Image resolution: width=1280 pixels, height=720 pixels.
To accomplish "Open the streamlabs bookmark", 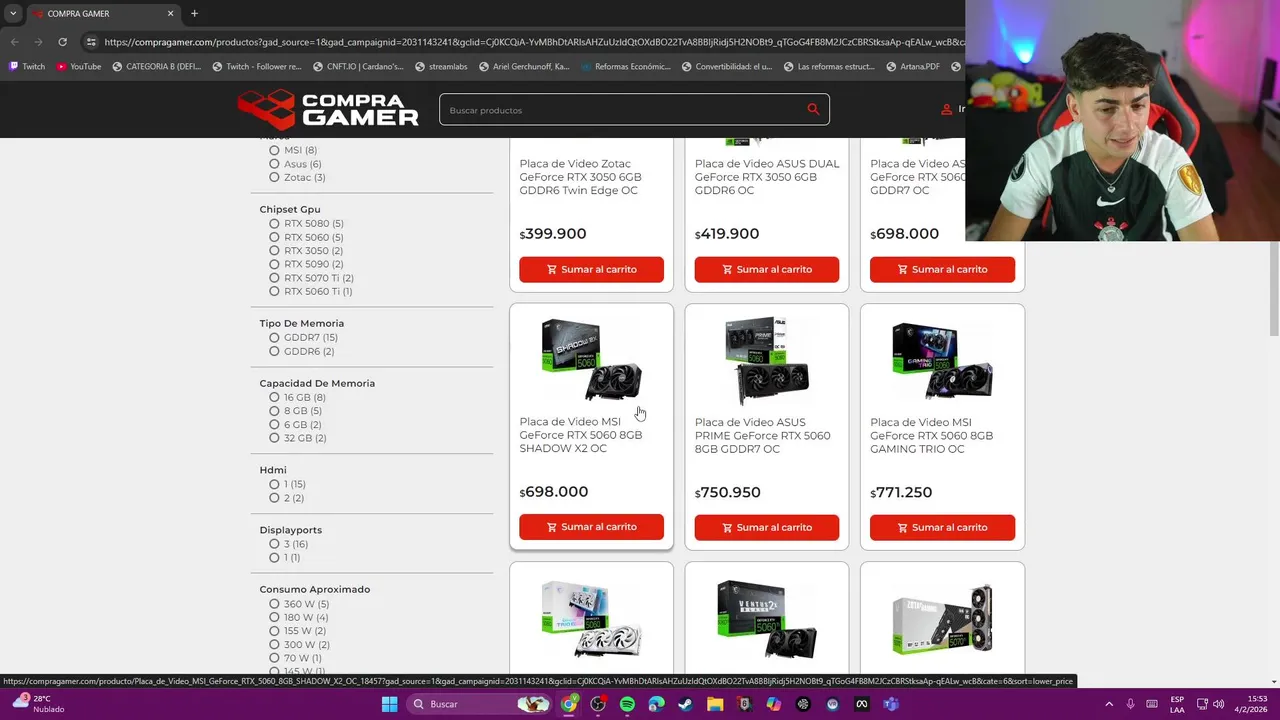I will click(x=440, y=67).
